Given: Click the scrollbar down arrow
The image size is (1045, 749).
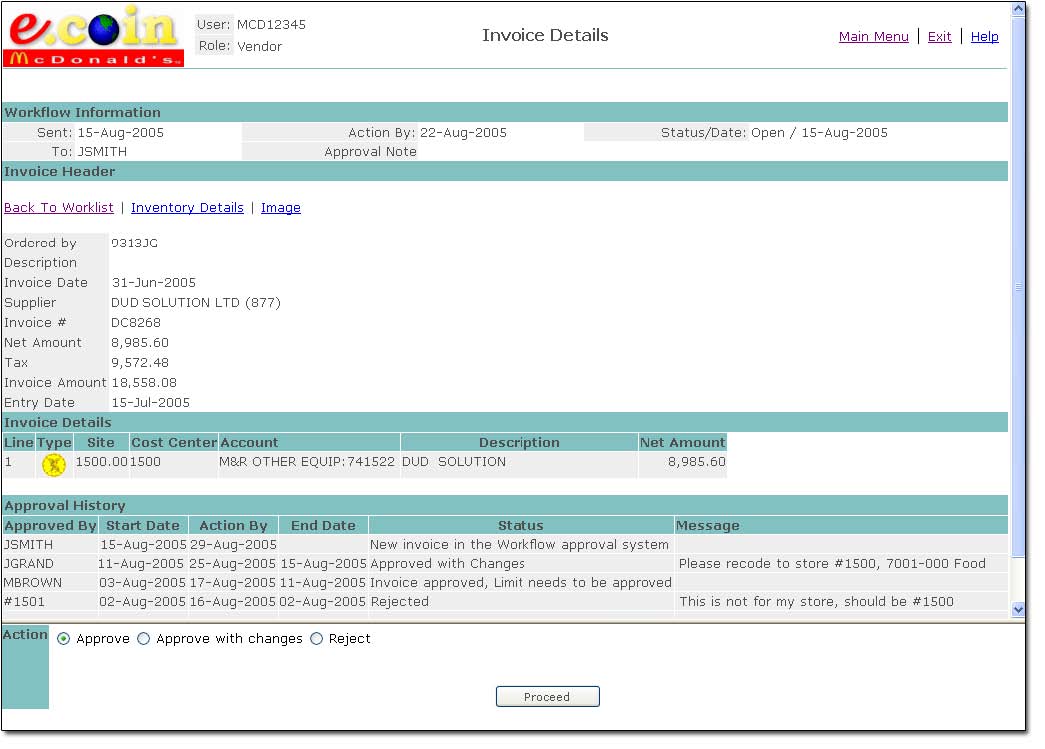Looking at the screenshot, I should coord(1018,609).
